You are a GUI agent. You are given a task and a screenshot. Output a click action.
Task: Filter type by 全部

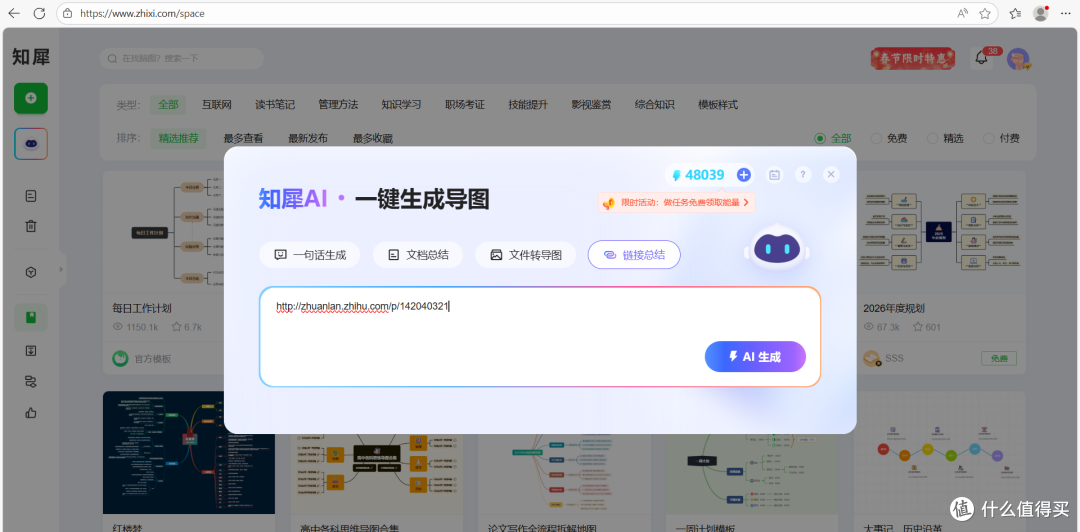click(x=168, y=105)
